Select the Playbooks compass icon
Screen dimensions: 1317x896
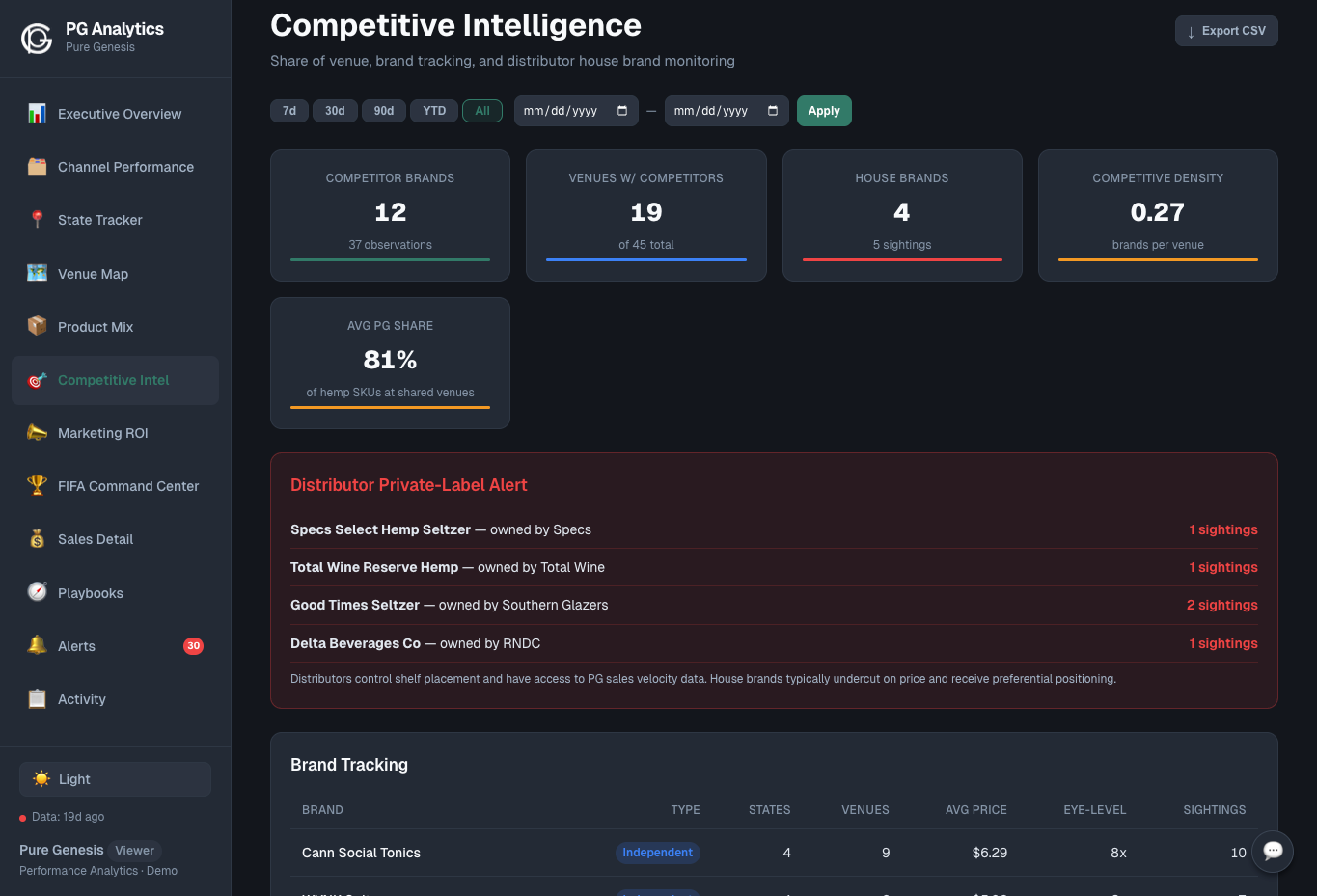(x=36, y=592)
